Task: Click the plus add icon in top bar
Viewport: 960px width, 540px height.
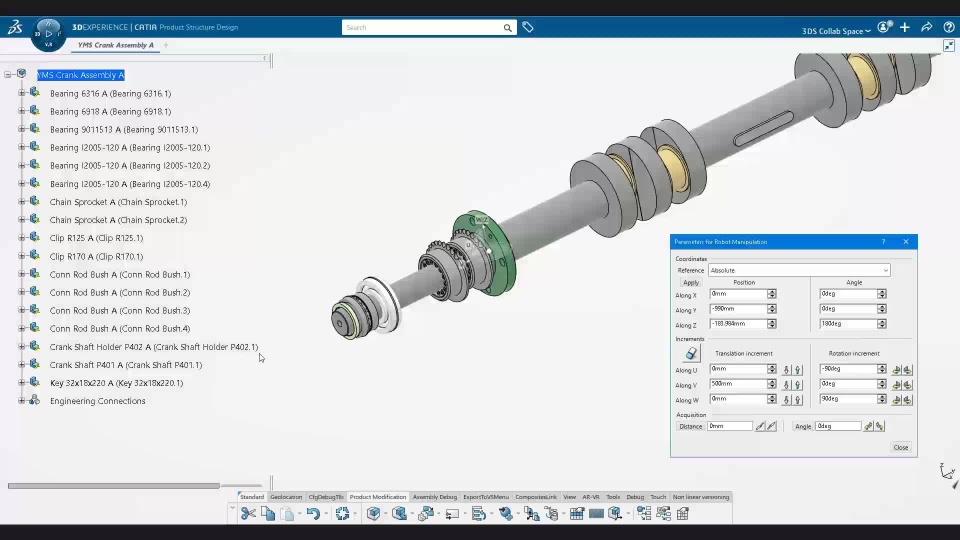Action: (905, 27)
